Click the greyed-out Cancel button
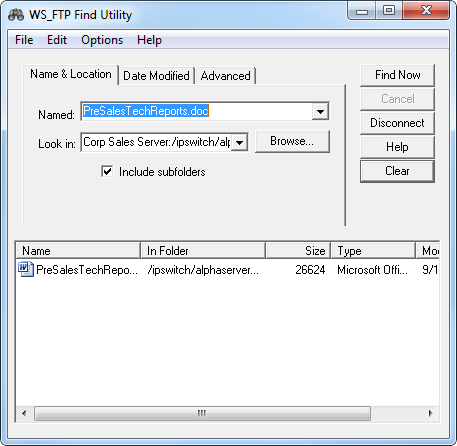Screen dimensions: 457x446 (x=397, y=99)
